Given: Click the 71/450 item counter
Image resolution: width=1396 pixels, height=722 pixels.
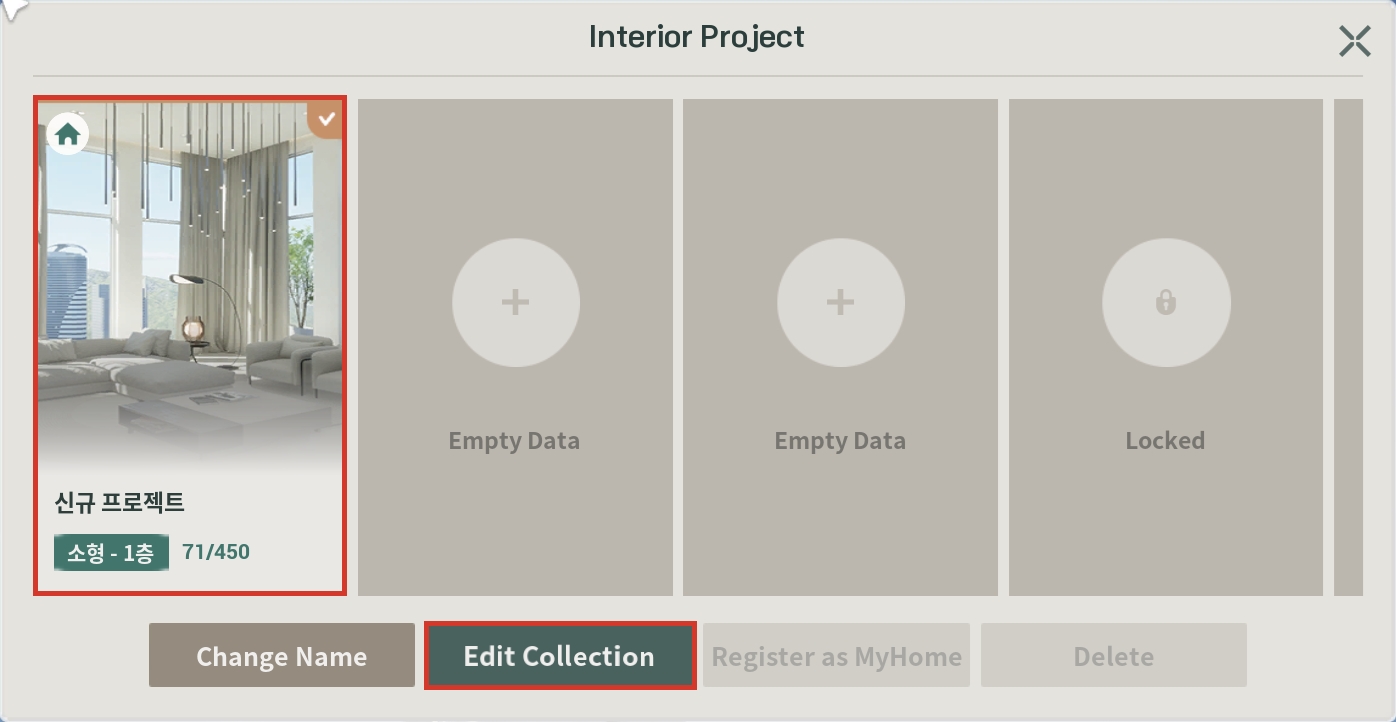Looking at the screenshot, I should (x=216, y=552).
